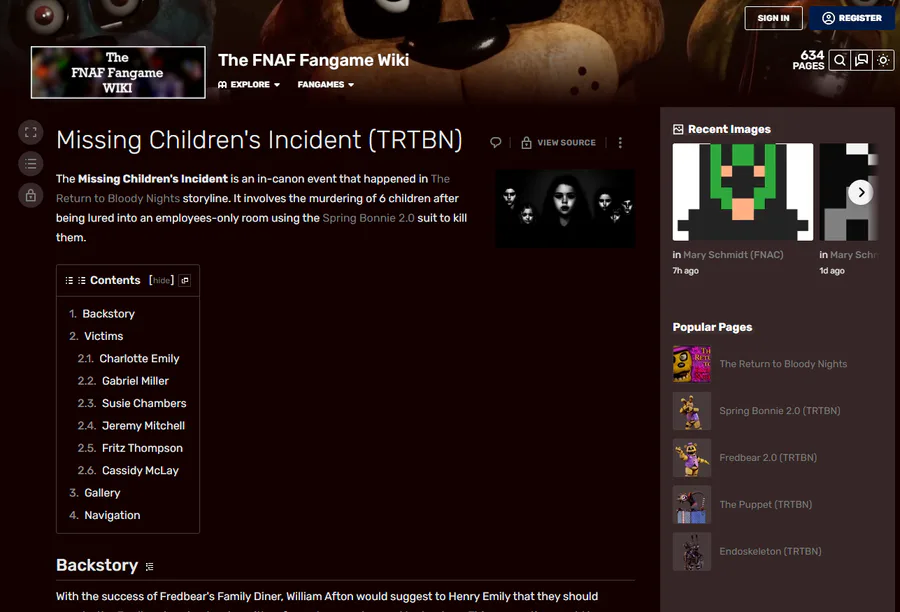Open the table of contents list icon in left rail
This screenshot has height=612, width=900.
[30, 164]
